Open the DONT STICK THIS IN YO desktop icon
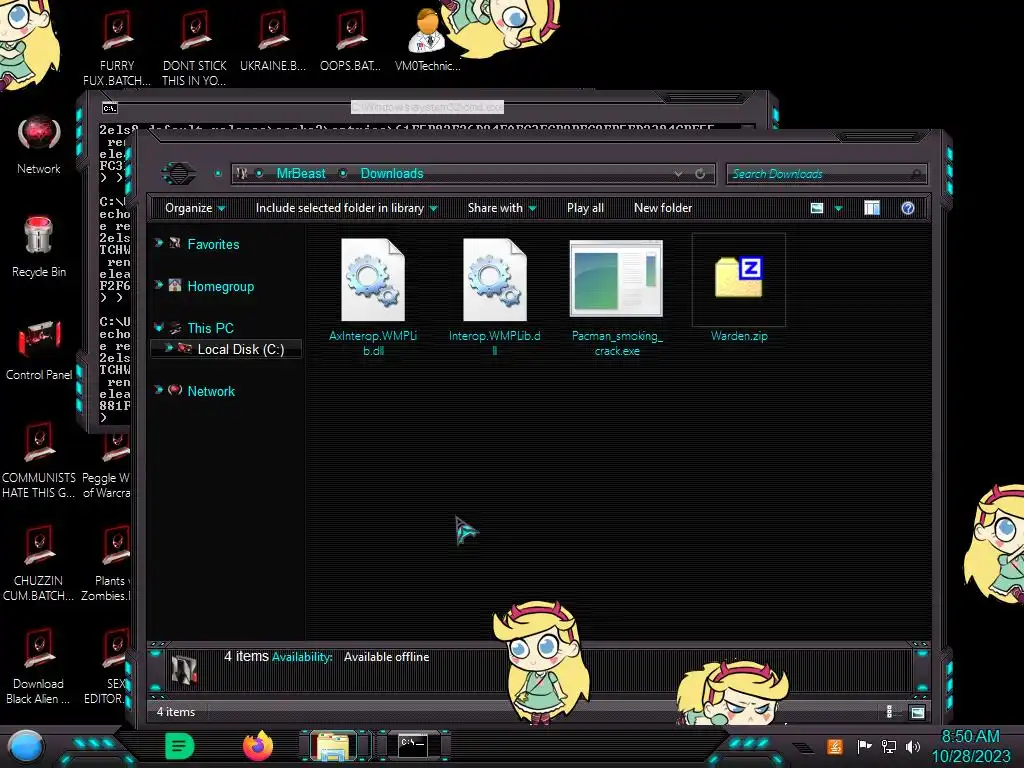The height and width of the screenshot is (768, 1024). click(195, 46)
